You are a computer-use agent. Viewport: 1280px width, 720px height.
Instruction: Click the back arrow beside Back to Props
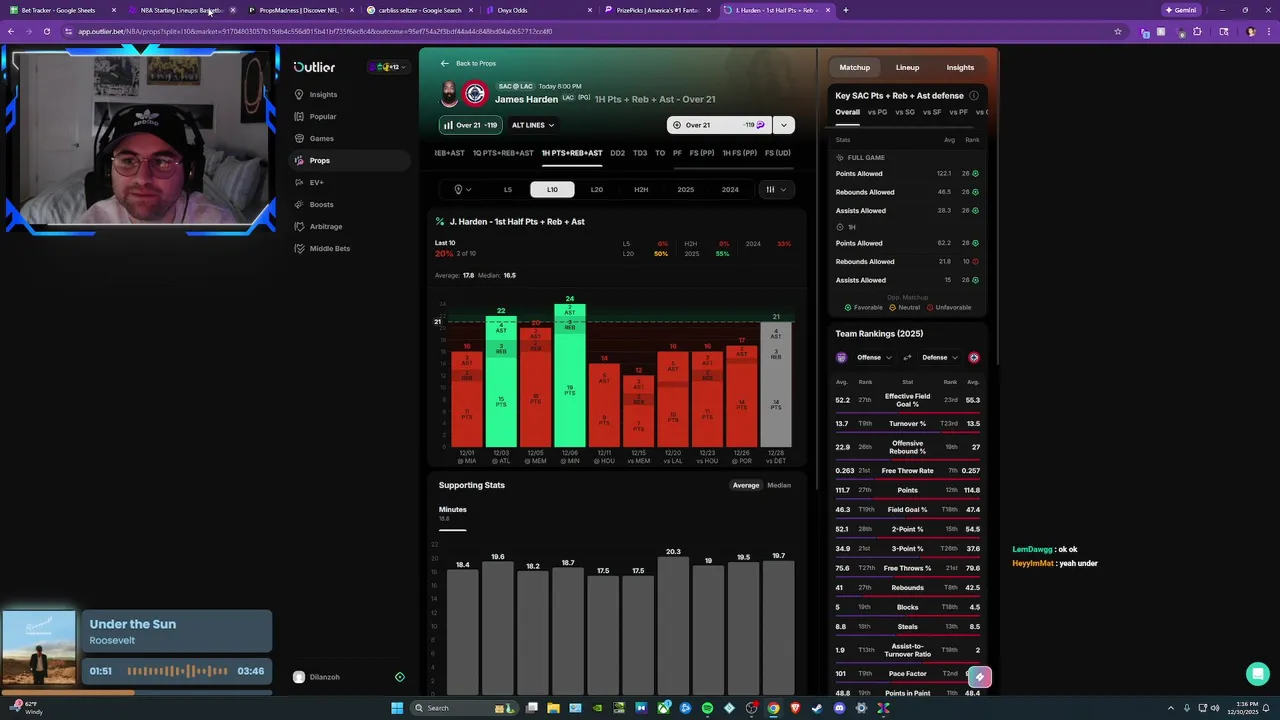pyautogui.click(x=445, y=63)
